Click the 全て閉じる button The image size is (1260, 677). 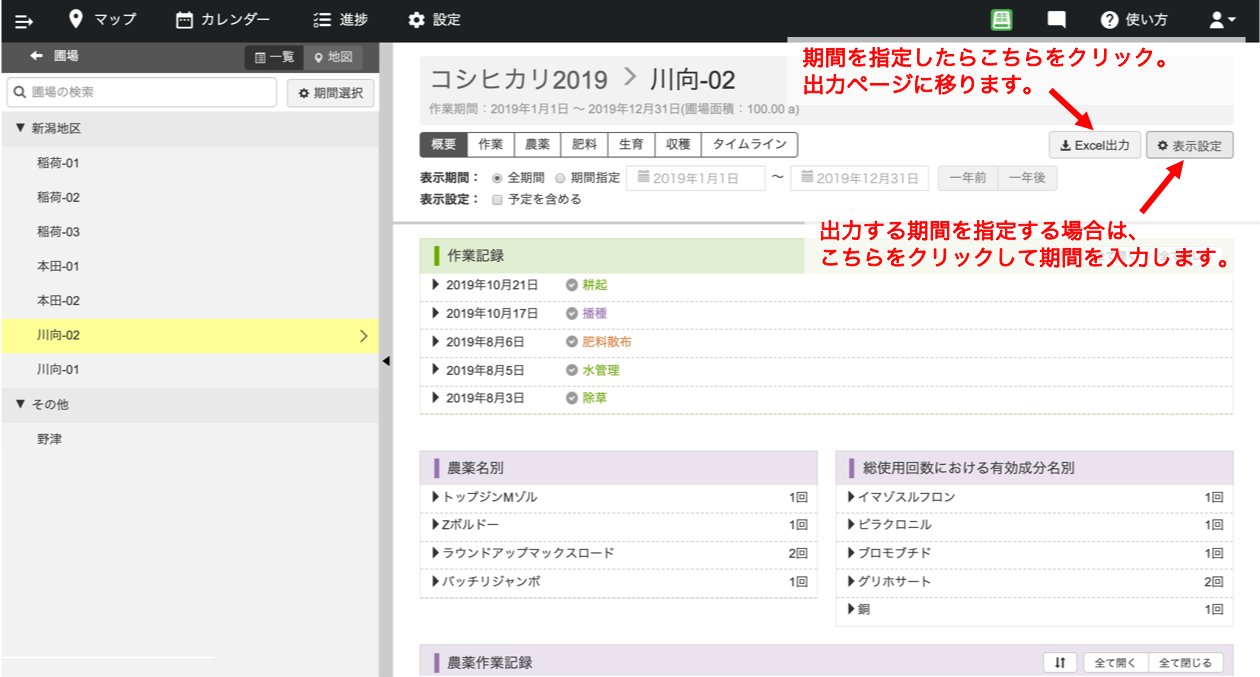point(1186,663)
